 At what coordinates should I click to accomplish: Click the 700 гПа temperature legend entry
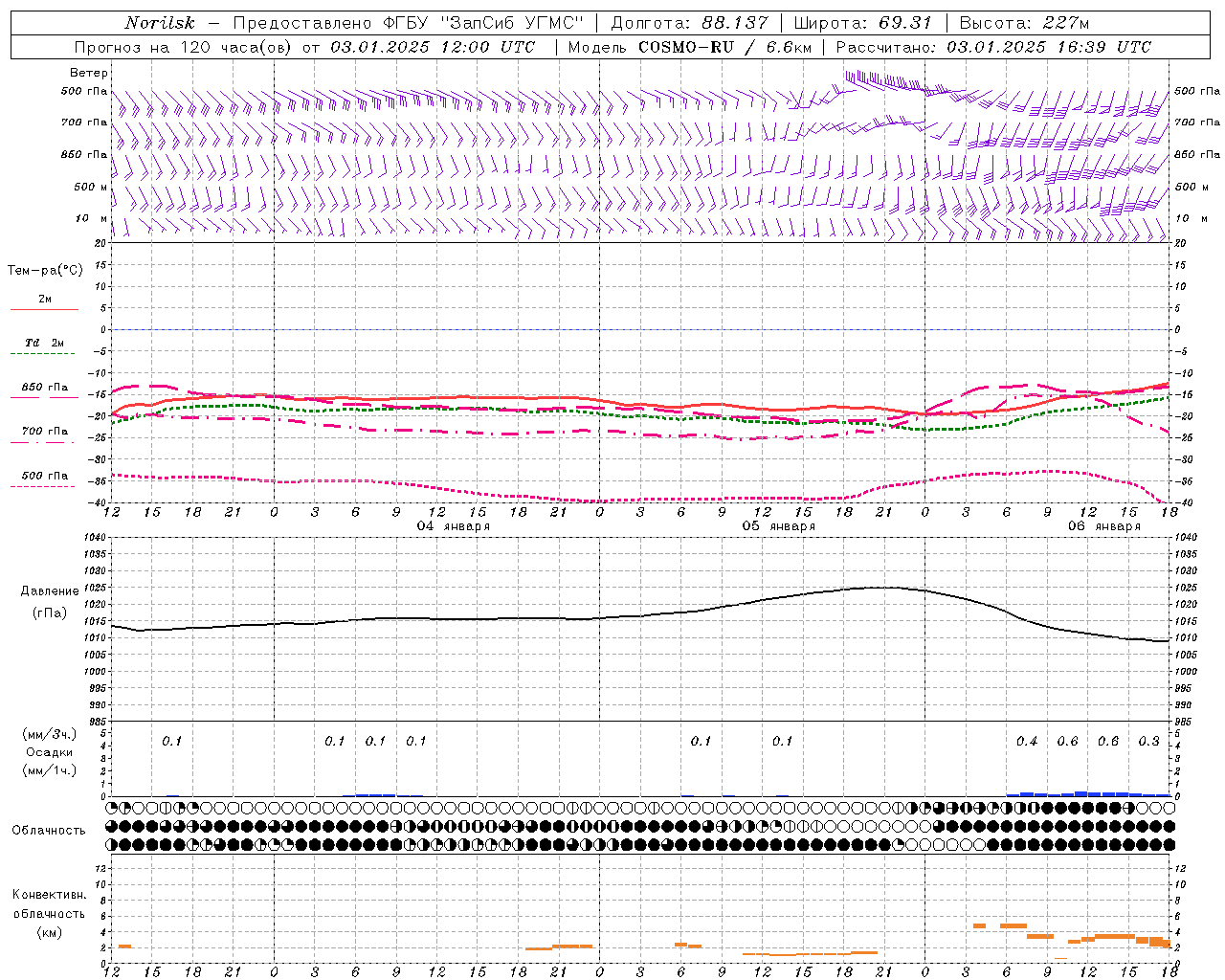point(45,432)
